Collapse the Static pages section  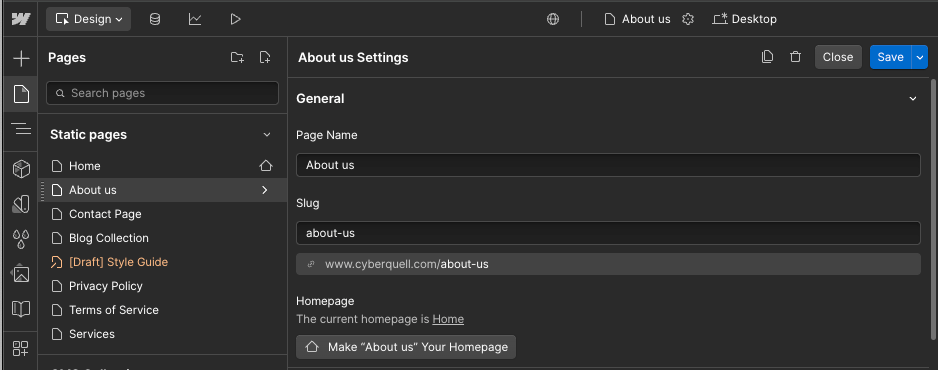pyautogui.click(x=267, y=134)
